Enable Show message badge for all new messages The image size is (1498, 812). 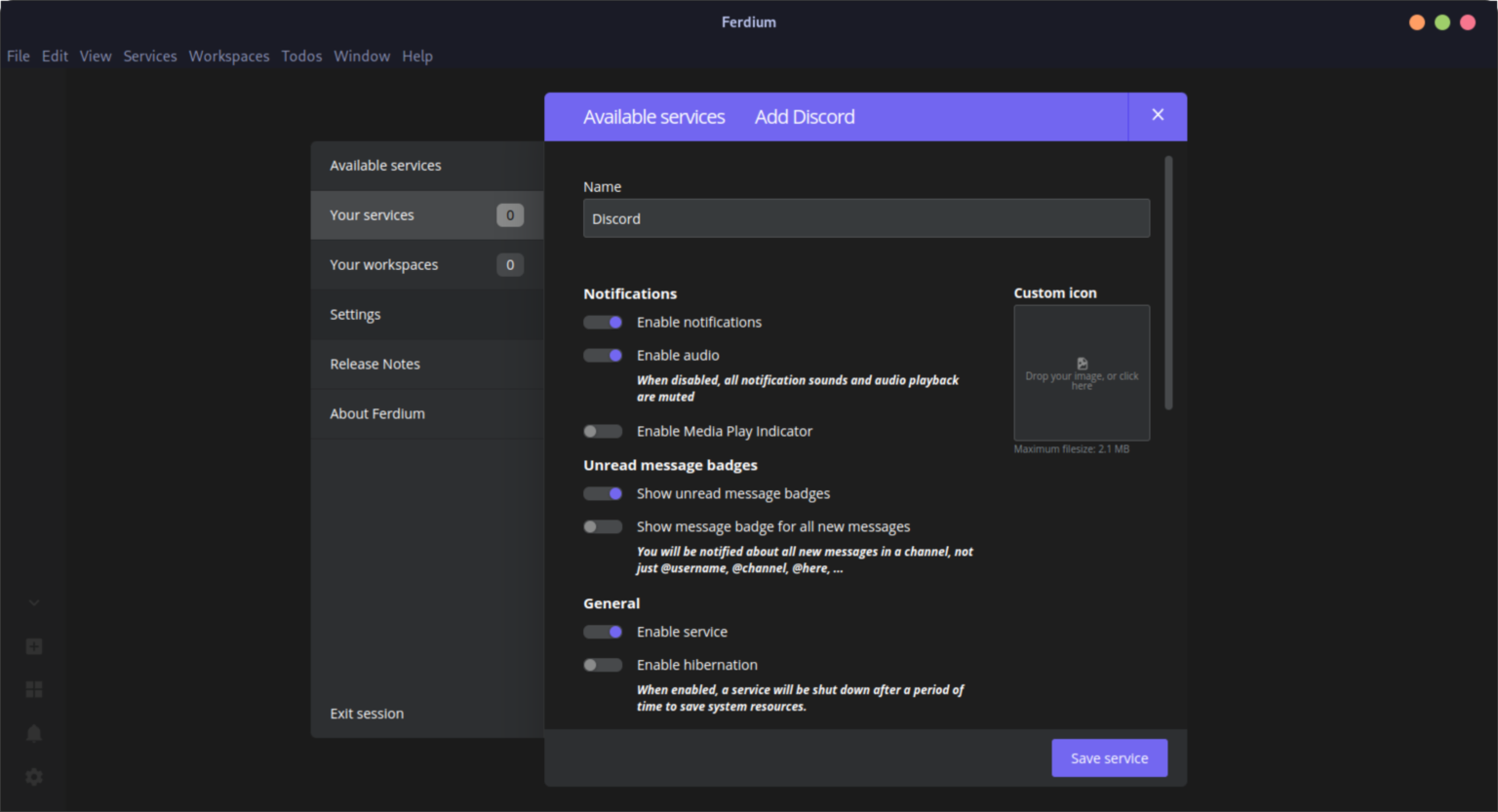(x=603, y=526)
